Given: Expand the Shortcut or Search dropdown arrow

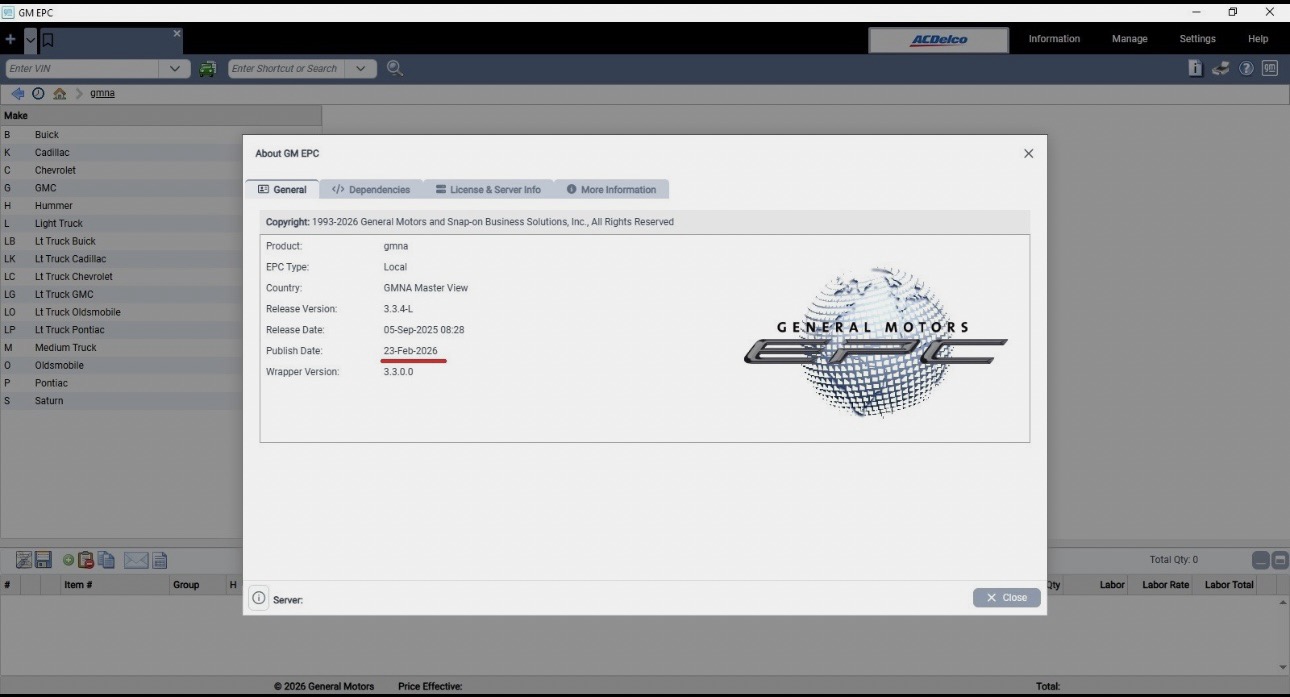Looking at the screenshot, I should 361,69.
